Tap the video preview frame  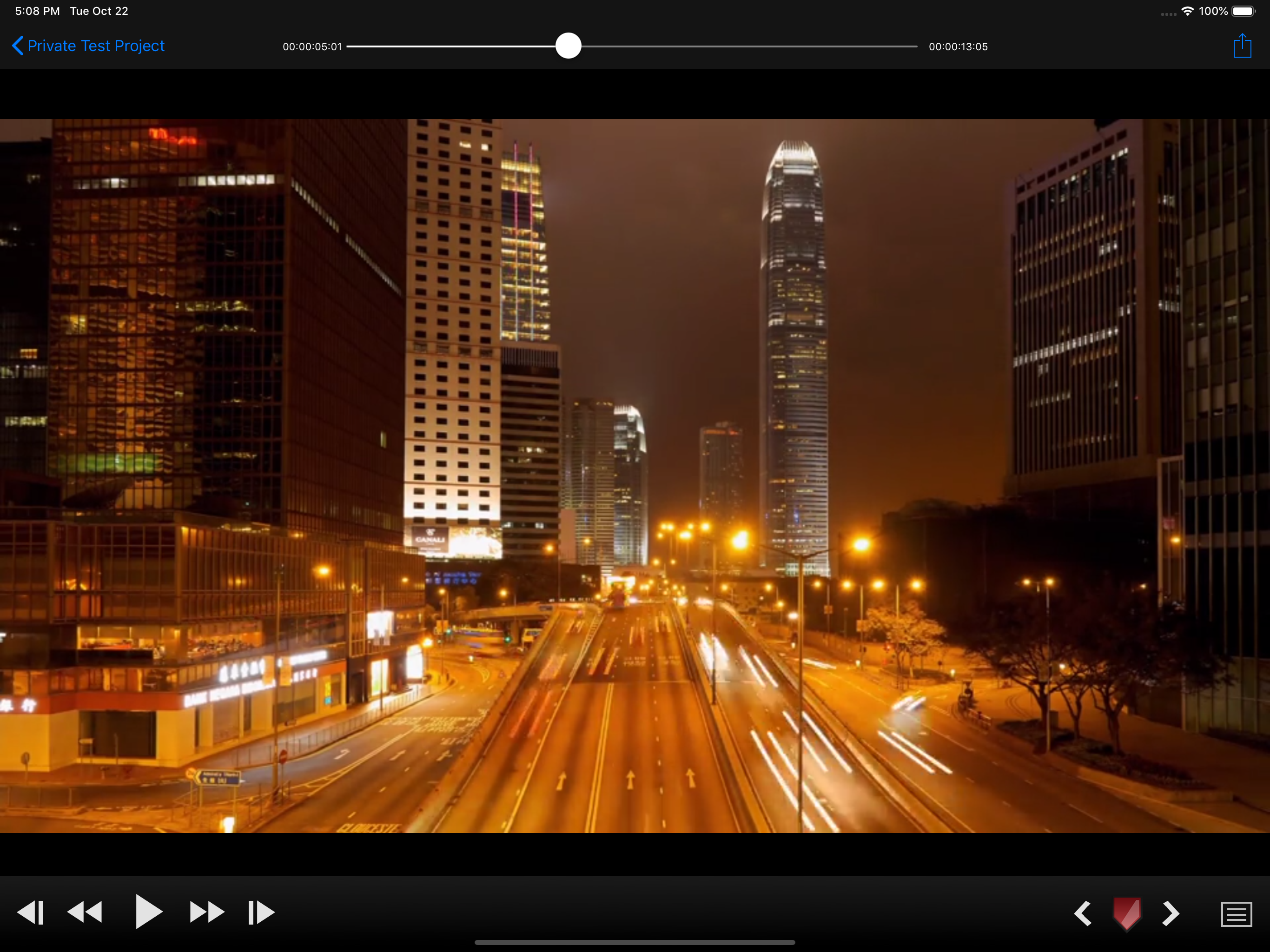tap(635, 476)
